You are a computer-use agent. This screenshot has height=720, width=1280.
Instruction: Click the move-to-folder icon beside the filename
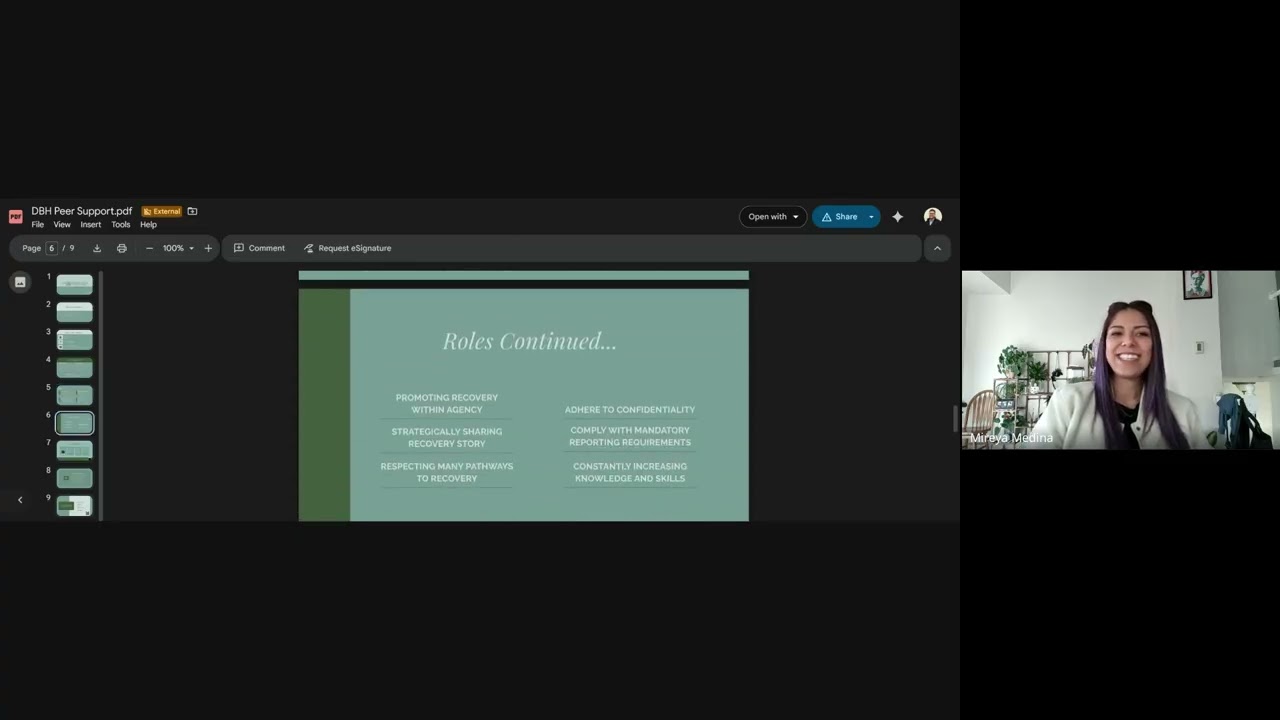pyautogui.click(x=192, y=211)
